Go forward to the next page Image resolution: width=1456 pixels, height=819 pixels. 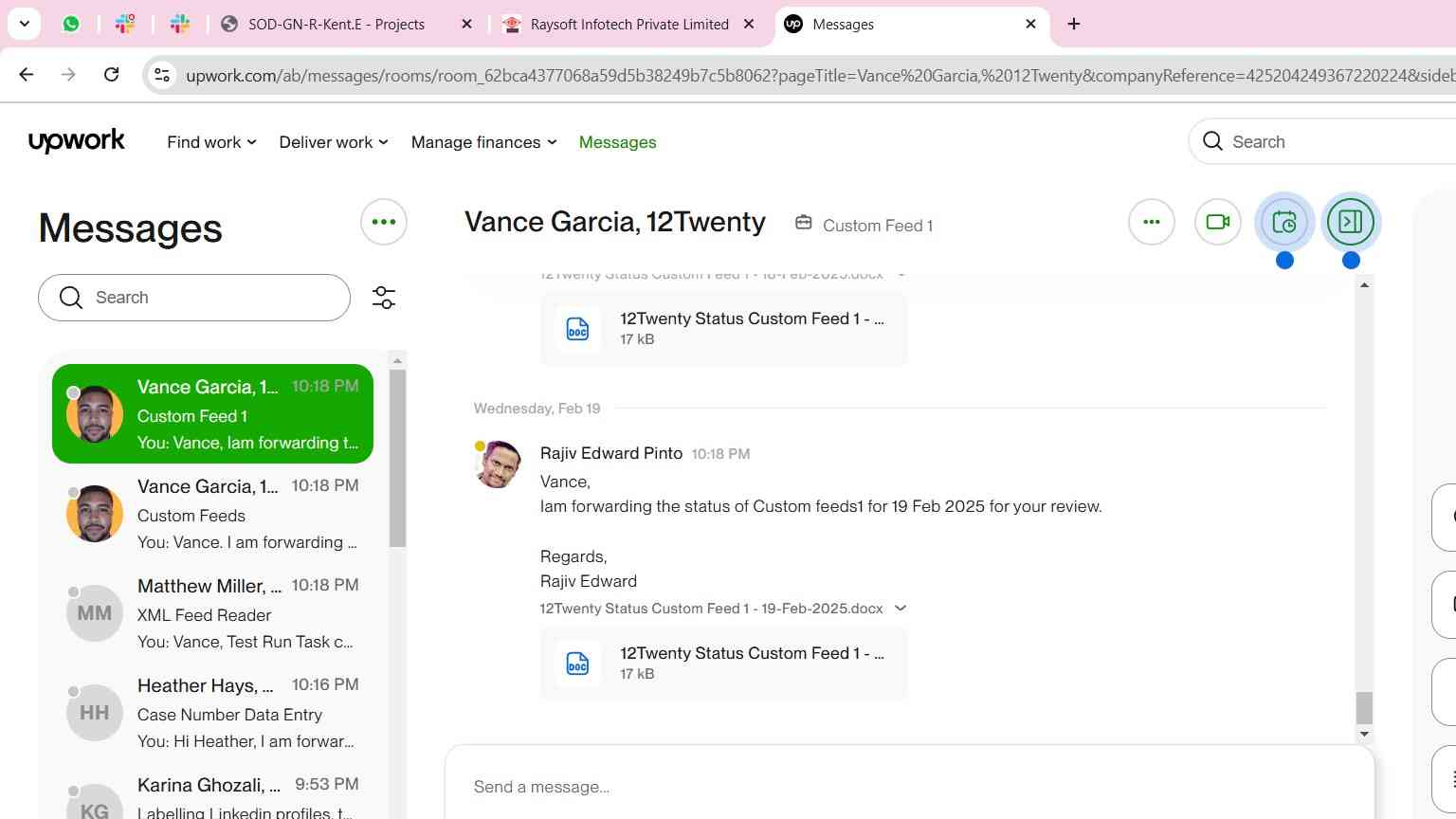[68, 74]
